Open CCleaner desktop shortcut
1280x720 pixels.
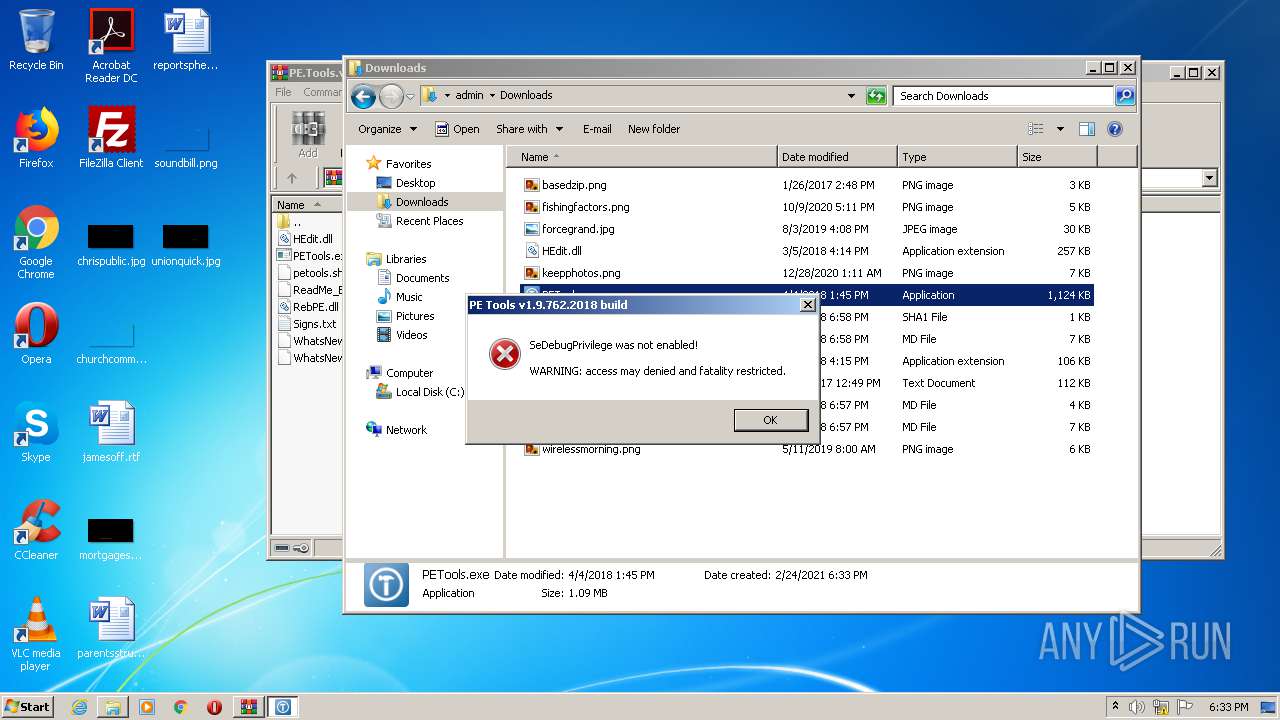coord(36,530)
